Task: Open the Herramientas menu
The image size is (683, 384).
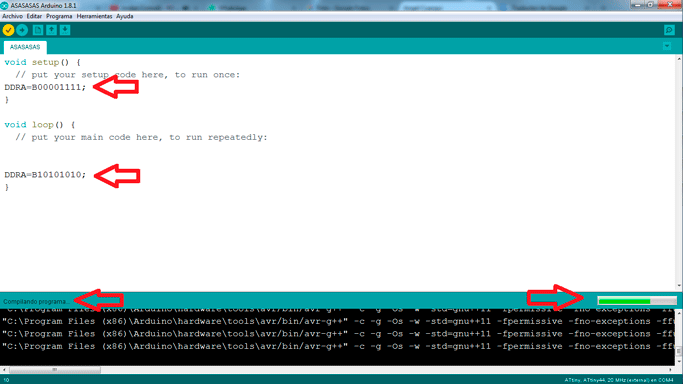Action: coord(94,16)
